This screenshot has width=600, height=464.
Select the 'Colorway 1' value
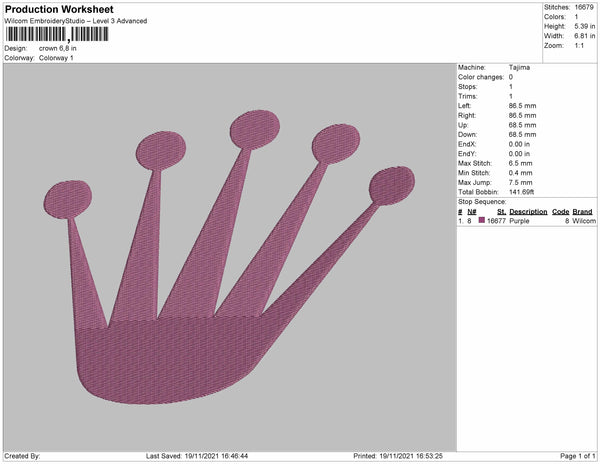tap(56, 58)
